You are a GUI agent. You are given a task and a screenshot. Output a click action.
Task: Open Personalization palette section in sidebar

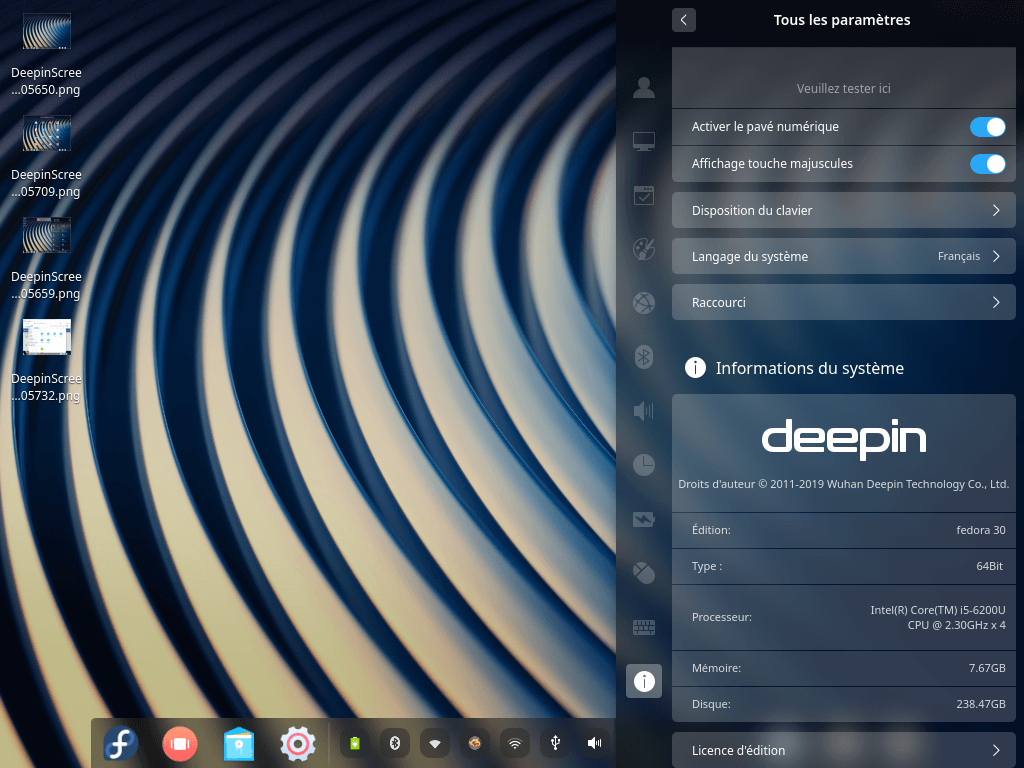click(644, 249)
